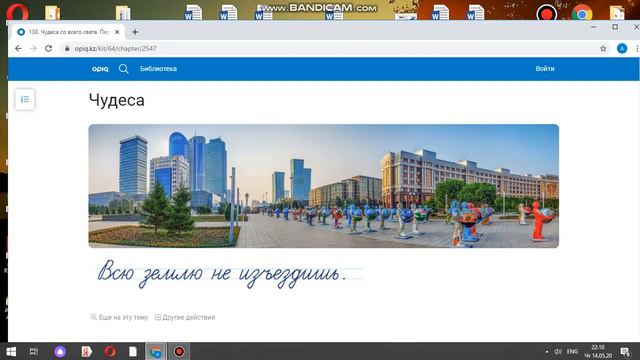Open the Google Chrome desktop shortcut
640x360 pixels.
(x=582, y=13)
